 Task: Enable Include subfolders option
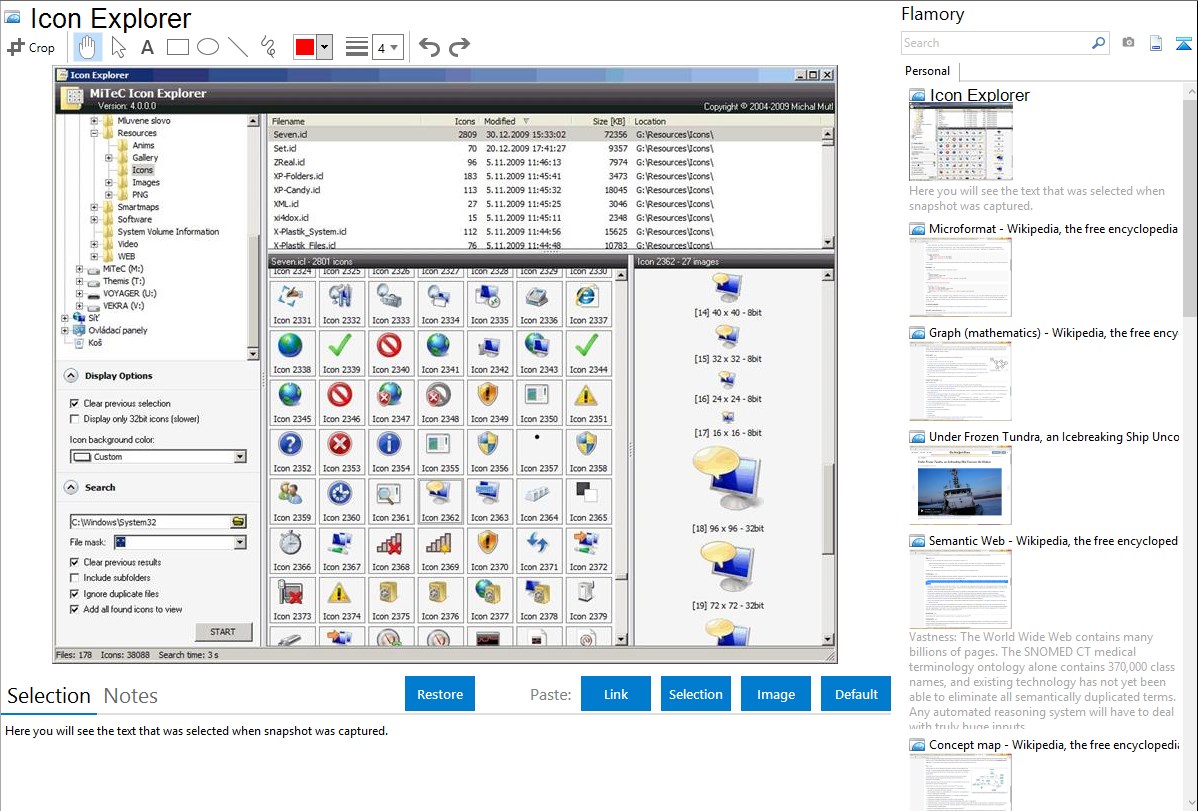coord(74,578)
